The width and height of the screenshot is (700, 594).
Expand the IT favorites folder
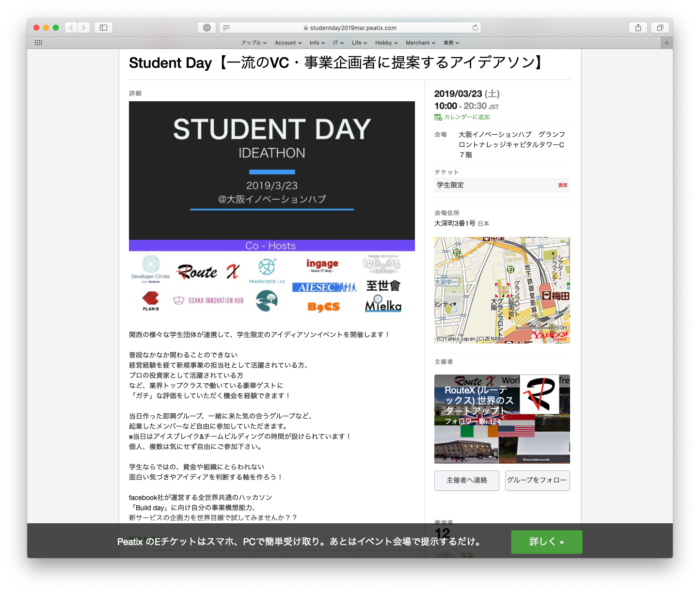coord(338,43)
